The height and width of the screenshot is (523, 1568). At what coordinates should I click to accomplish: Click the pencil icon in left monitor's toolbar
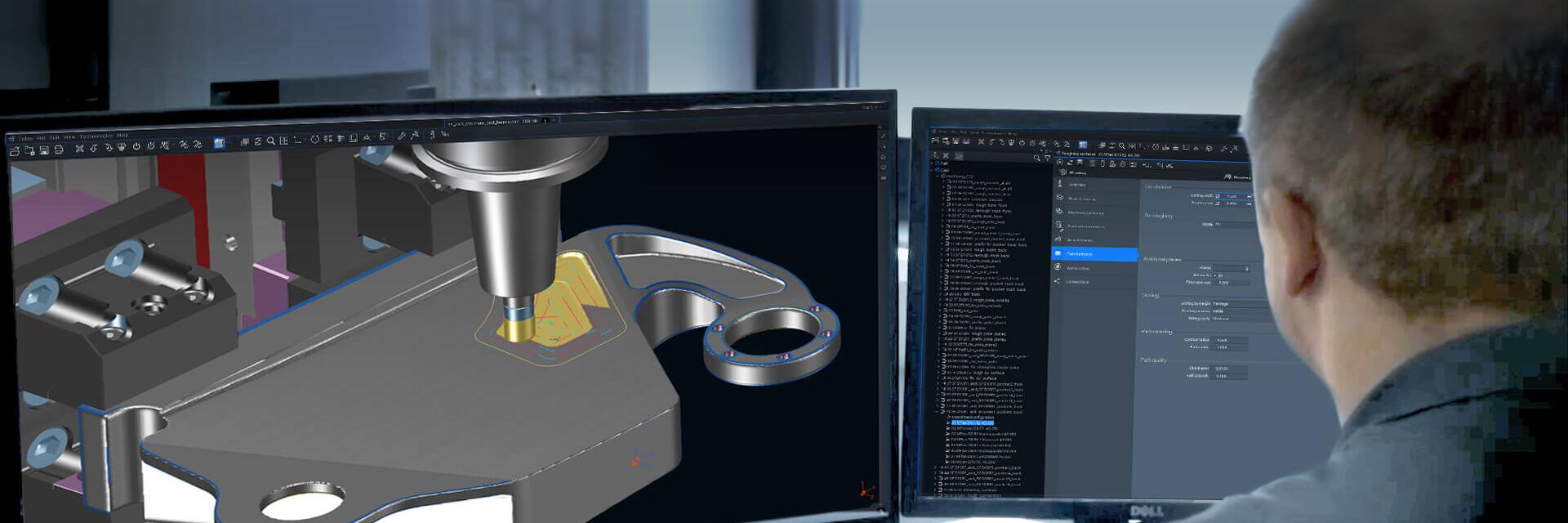point(401,136)
